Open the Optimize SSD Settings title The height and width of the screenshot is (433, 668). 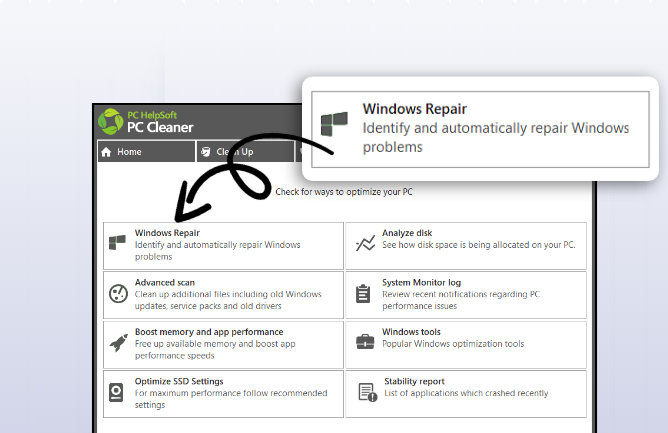coord(179,381)
